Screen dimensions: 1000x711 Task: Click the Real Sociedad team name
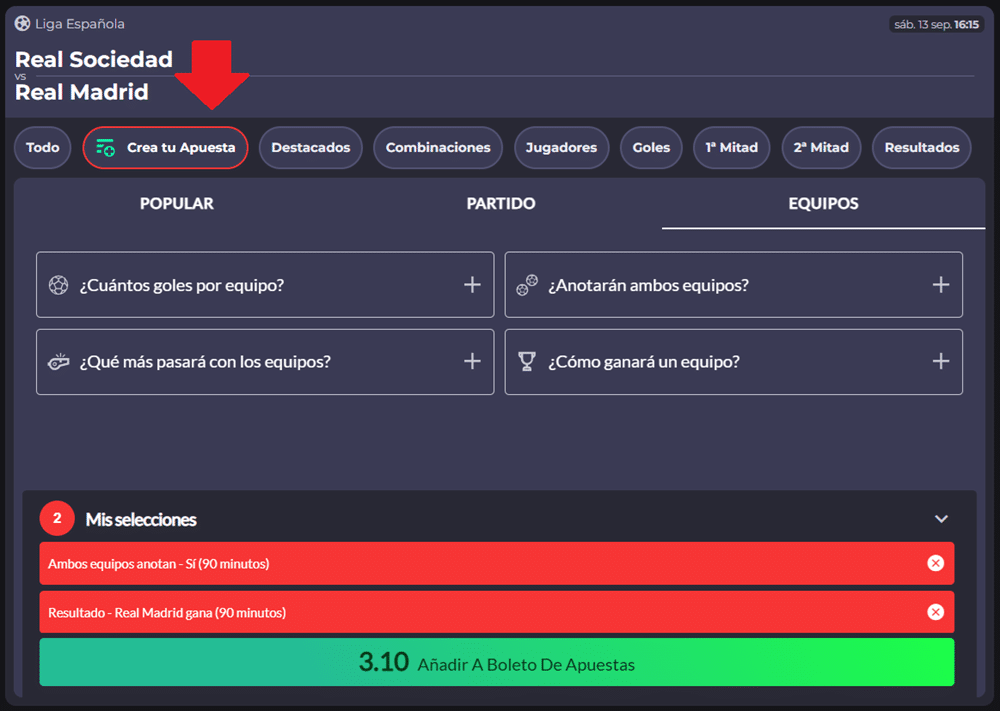tap(94, 59)
